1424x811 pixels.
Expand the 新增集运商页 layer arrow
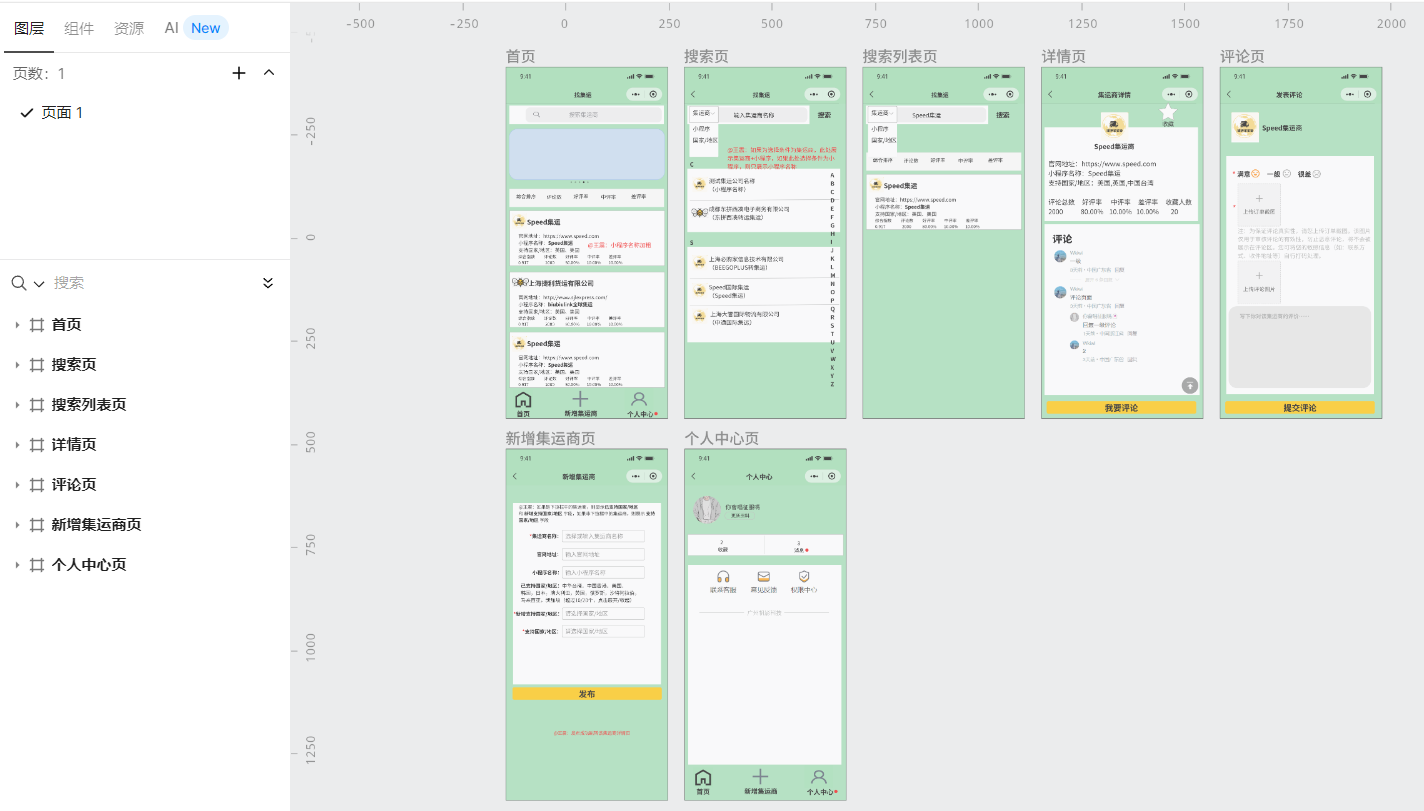point(17,525)
